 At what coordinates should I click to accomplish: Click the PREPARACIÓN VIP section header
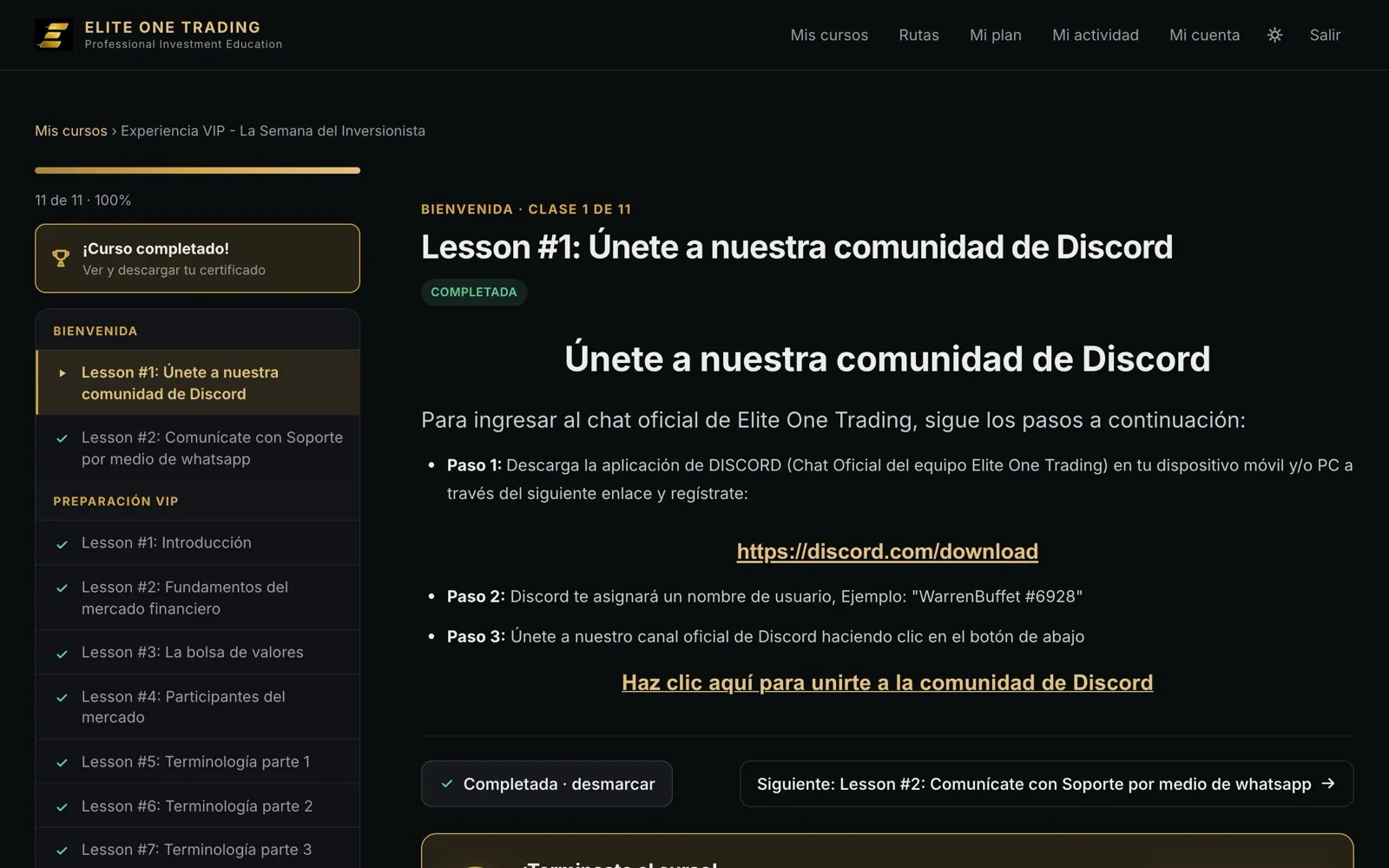pos(115,501)
